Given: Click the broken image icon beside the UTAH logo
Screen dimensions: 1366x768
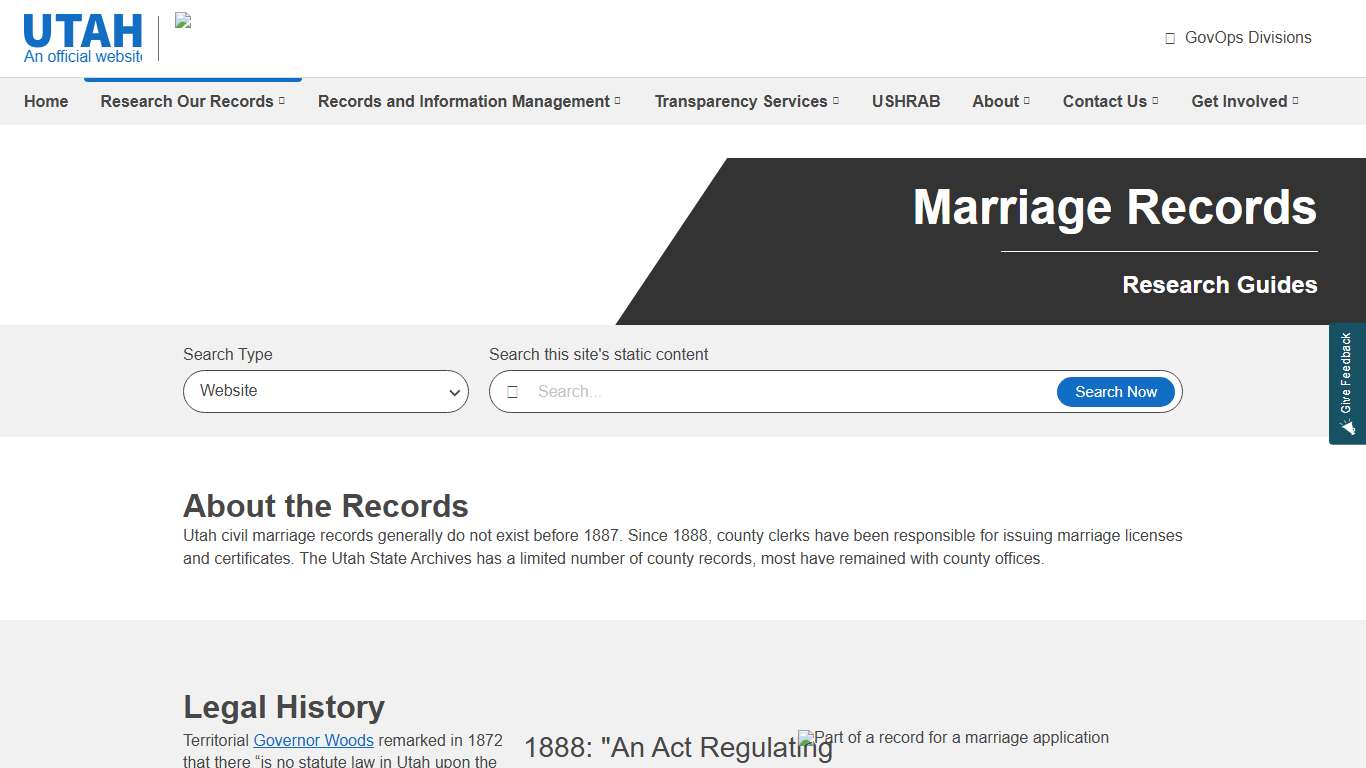Looking at the screenshot, I should click(x=181, y=20).
